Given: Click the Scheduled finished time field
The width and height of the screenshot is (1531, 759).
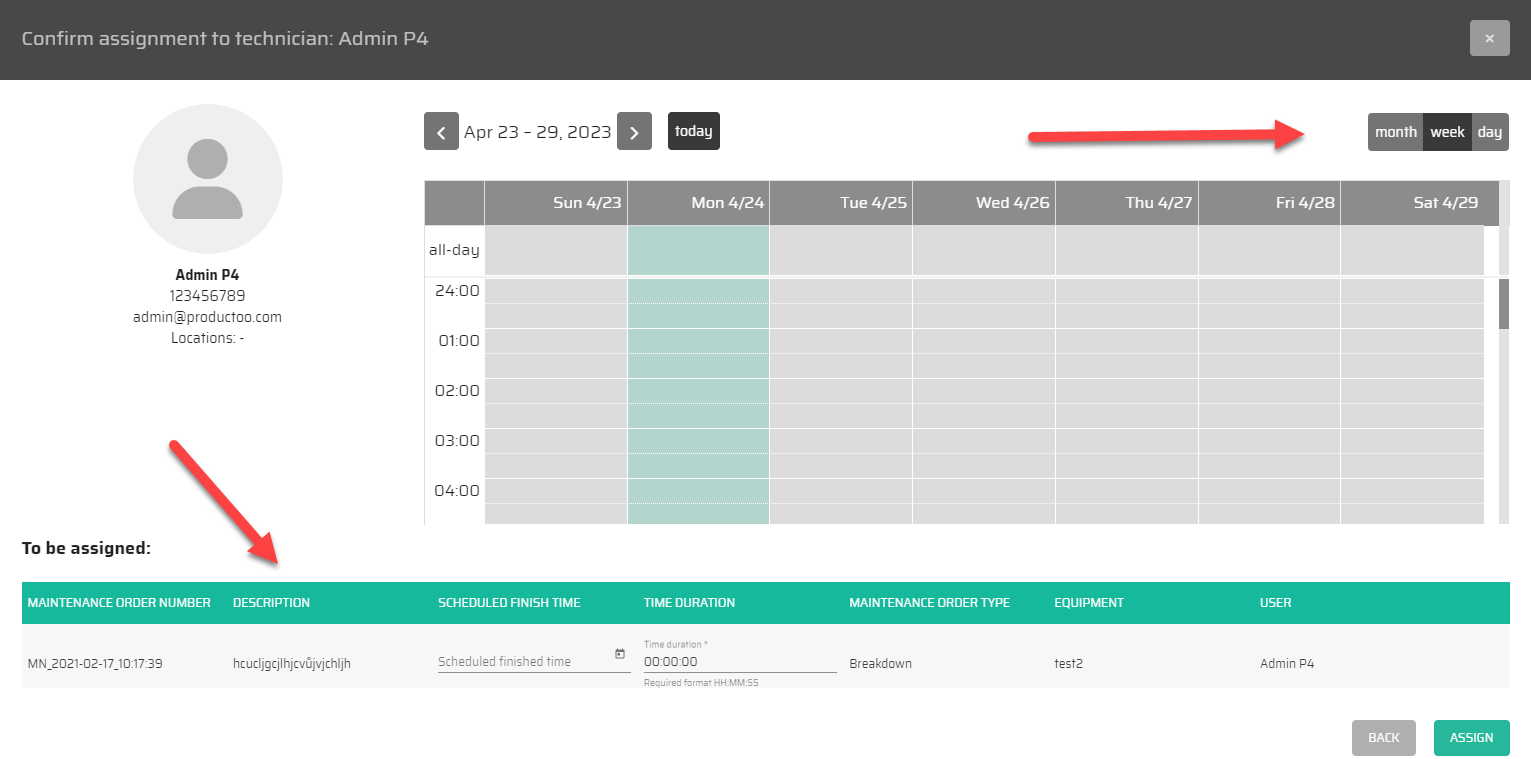Looking at the screenshot, I should click(524, 661).
